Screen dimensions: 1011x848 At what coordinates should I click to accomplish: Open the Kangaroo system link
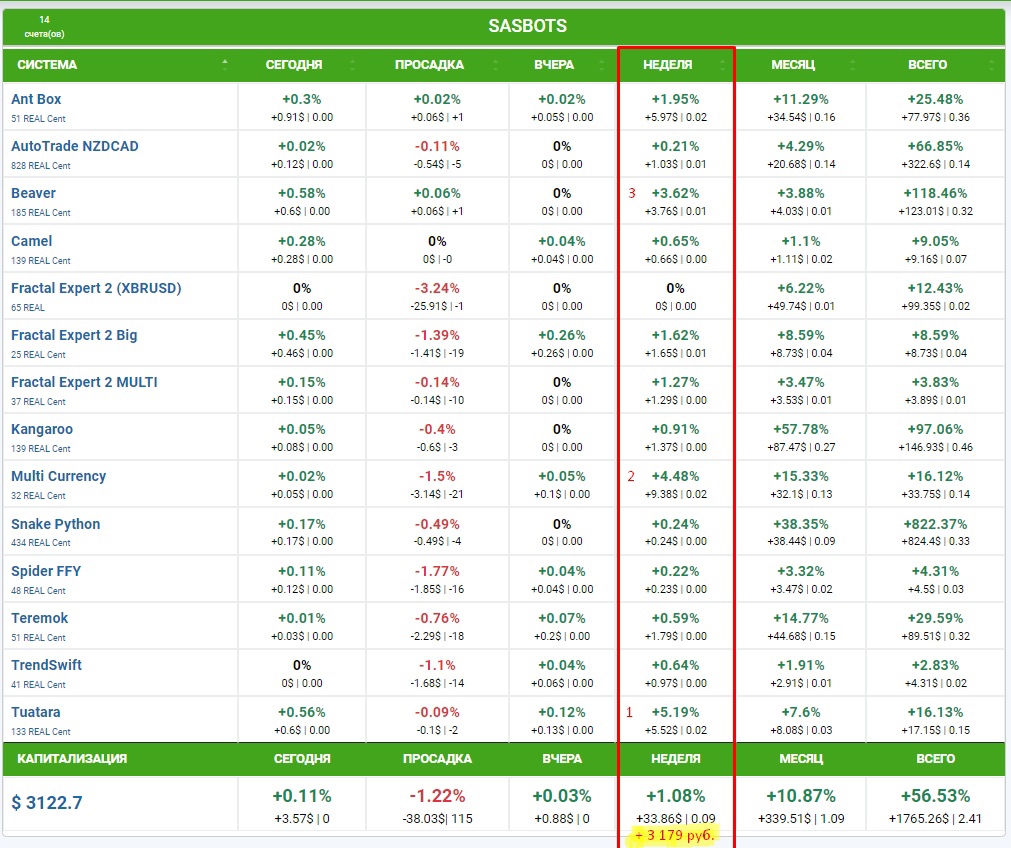[42, 429]
